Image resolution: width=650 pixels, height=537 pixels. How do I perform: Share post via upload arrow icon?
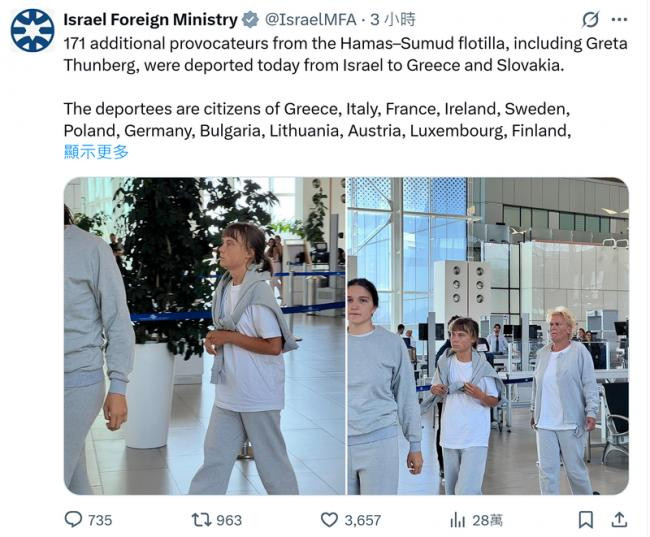619,519
